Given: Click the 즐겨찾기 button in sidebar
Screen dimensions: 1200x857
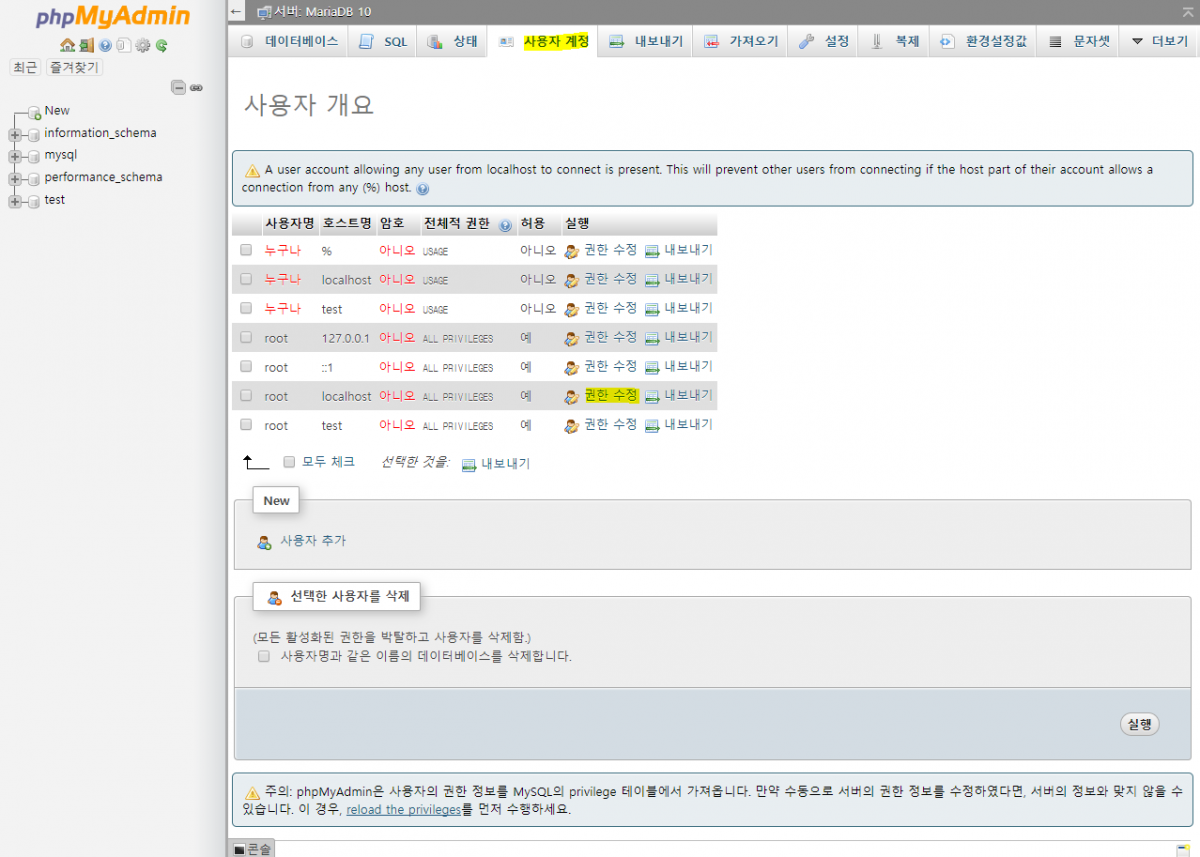Looking at the screenshot, I should 75,67.
